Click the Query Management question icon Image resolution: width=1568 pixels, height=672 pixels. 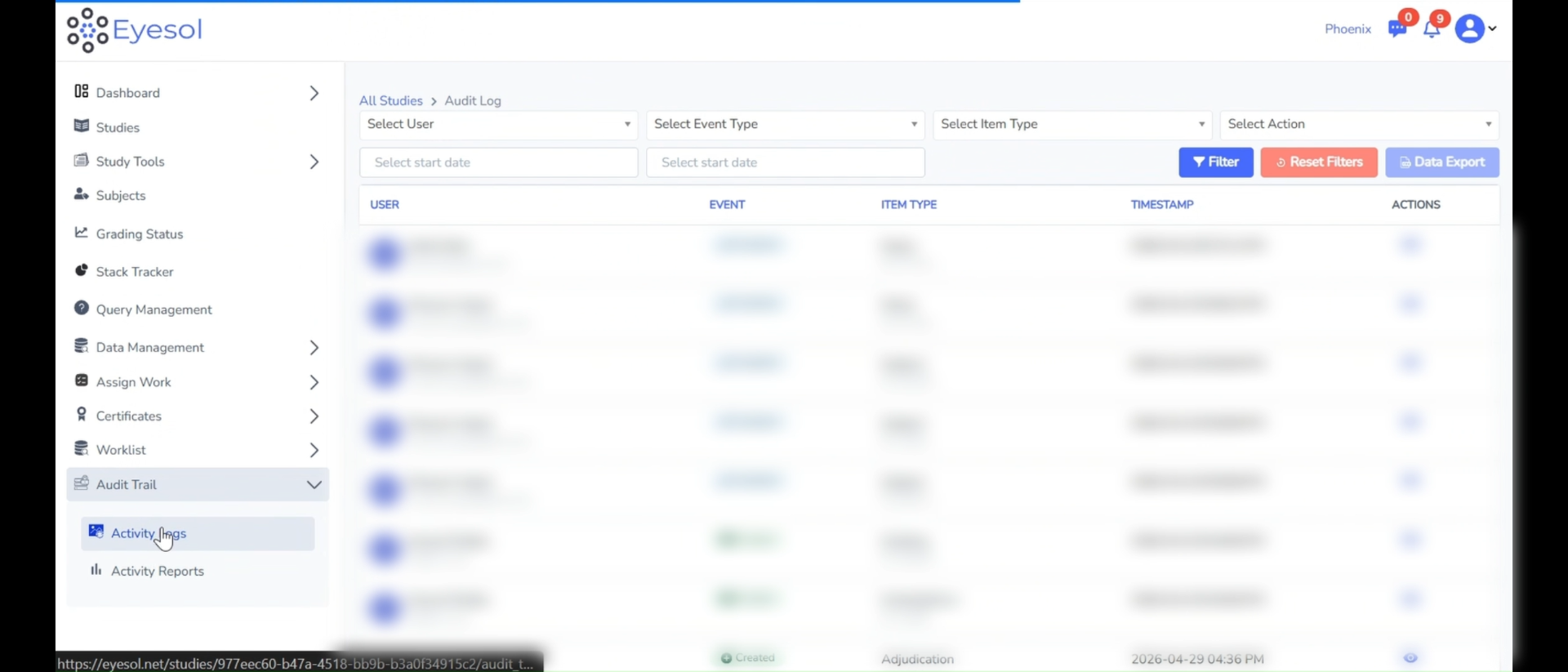click(x=81, y=309)
